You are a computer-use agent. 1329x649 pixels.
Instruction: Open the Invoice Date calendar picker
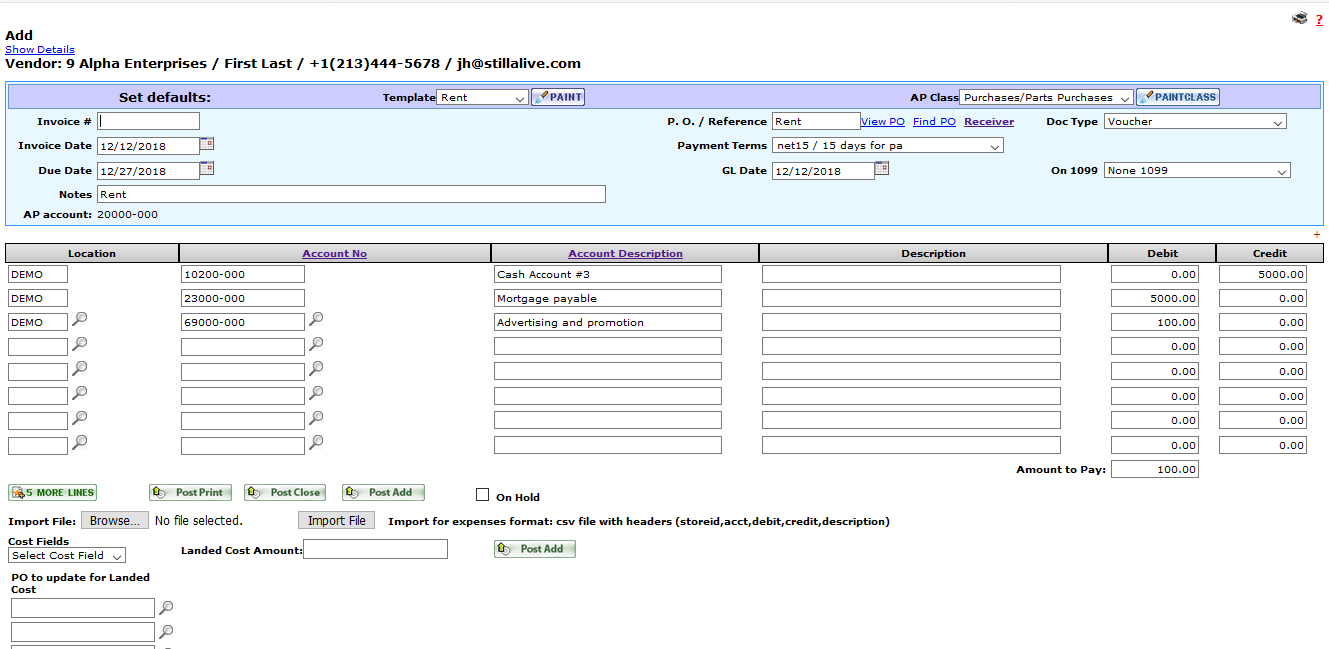[207, 144]
